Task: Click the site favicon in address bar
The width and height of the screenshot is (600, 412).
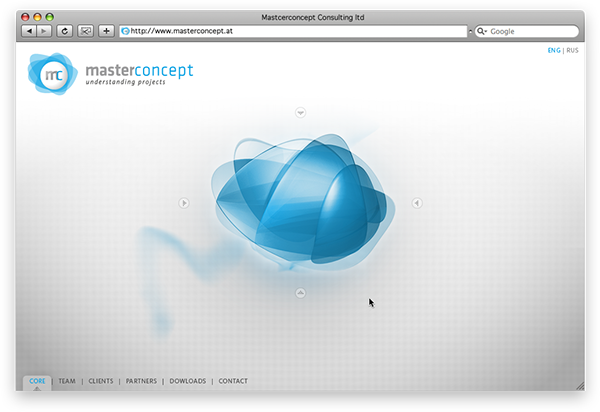Action: click(125, 31)
